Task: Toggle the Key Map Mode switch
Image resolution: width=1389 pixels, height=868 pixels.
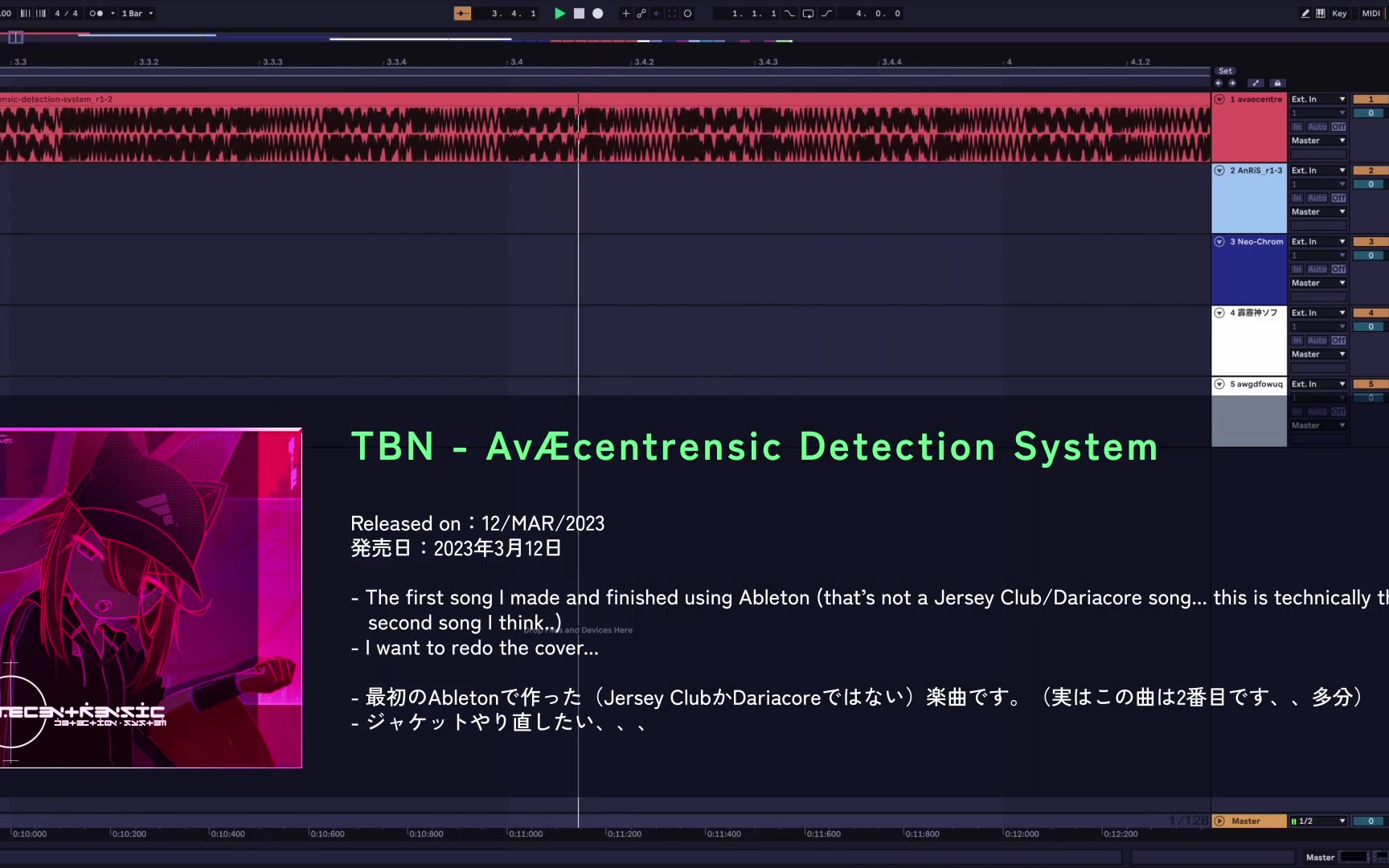Action: tap(1339, 14)
